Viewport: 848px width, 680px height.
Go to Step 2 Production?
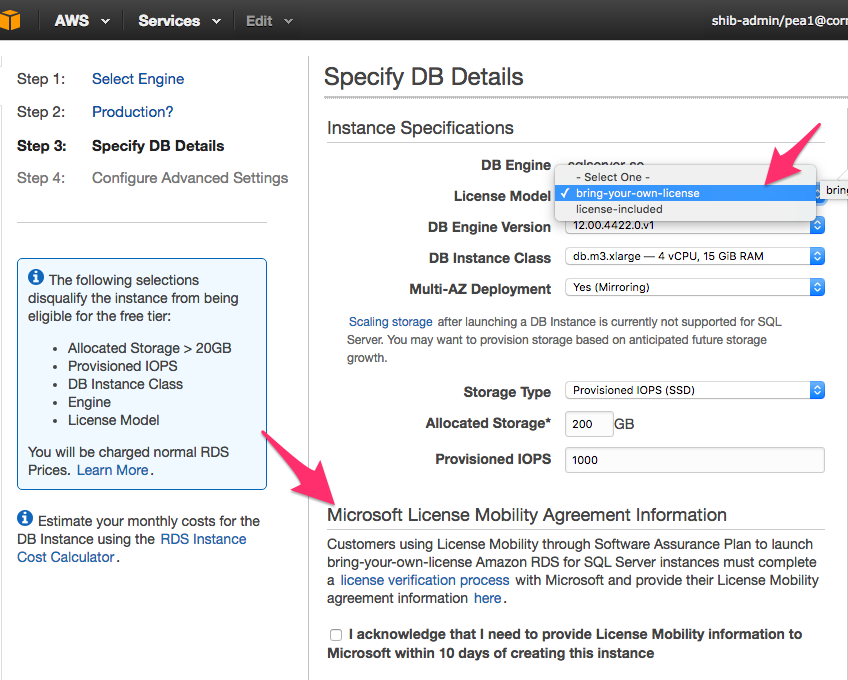click(x=132, y=112)
